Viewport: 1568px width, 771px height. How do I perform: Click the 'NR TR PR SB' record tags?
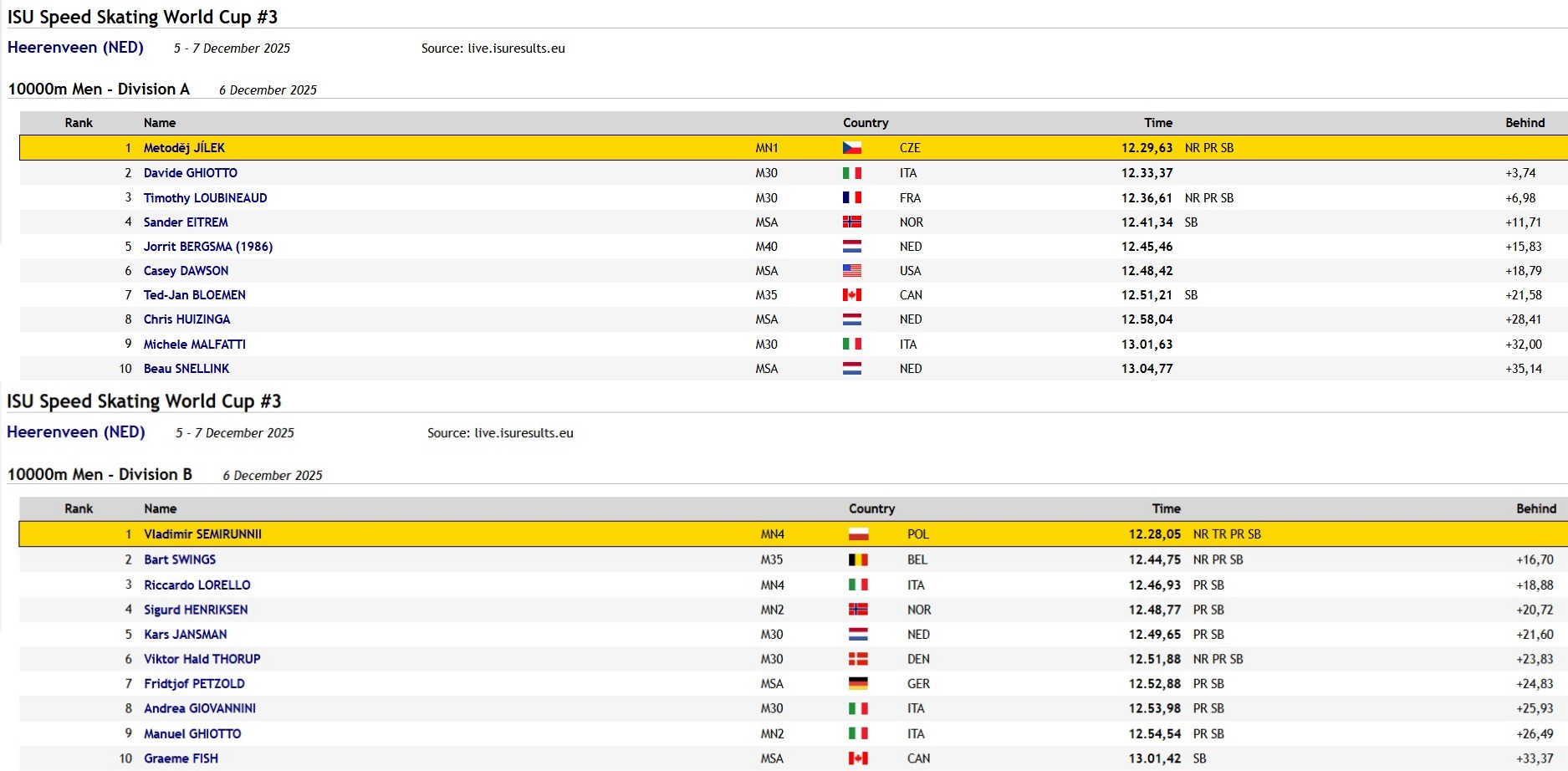(1227, 534)
